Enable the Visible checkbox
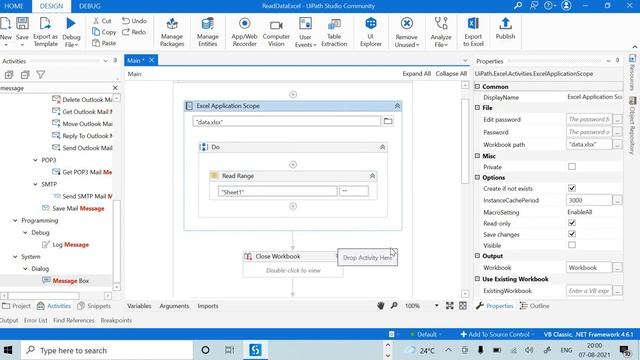Viewport: 640px width, 360px height. tap(572, 245)
